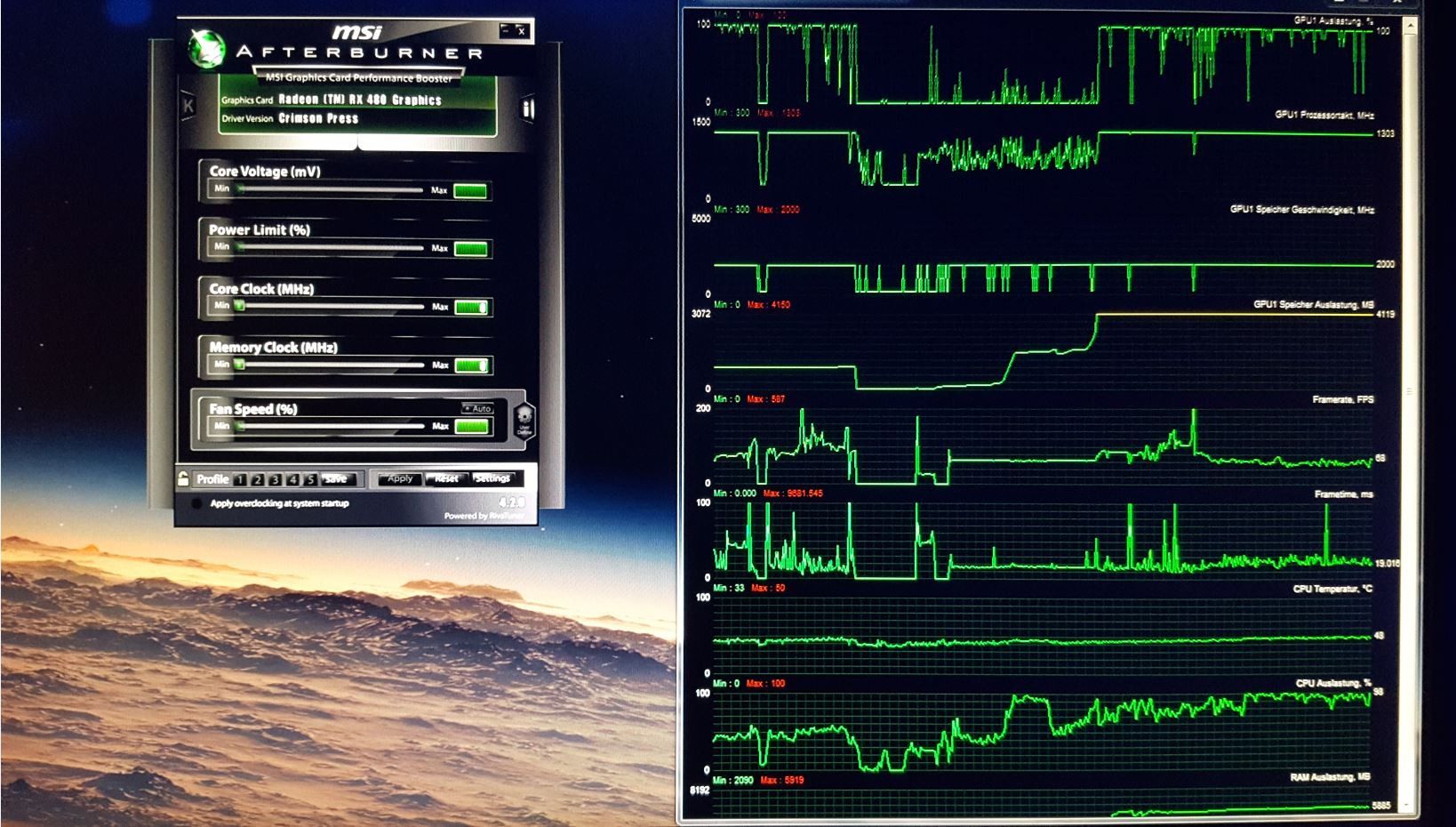Click the 'CPU Temperatur, °C' graph label
Screen dimensions: 1456x827
point(1333,589)
